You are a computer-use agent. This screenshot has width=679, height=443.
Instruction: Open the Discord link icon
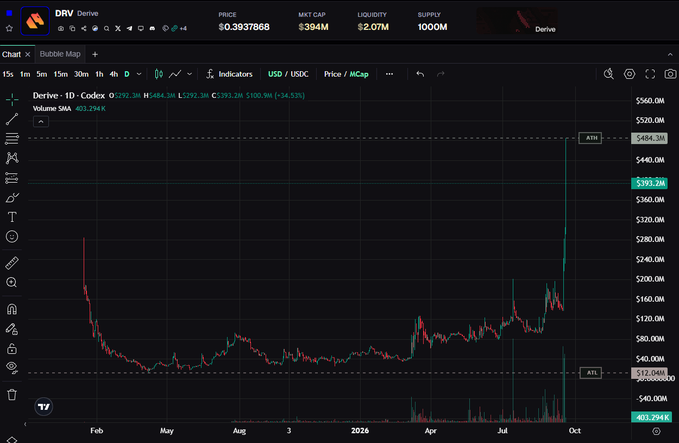coord(152,29)
